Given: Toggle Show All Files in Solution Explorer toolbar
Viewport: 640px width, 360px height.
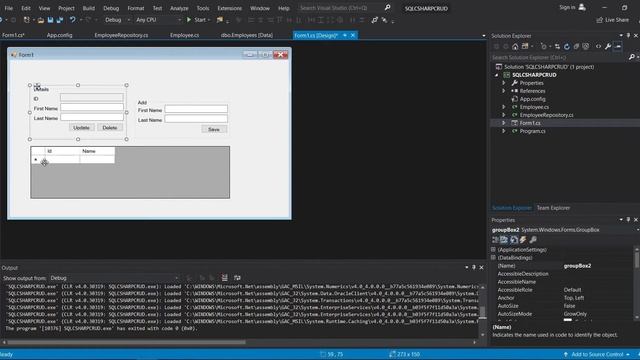Looking at the screenshot, I should [x=586, y=47].
